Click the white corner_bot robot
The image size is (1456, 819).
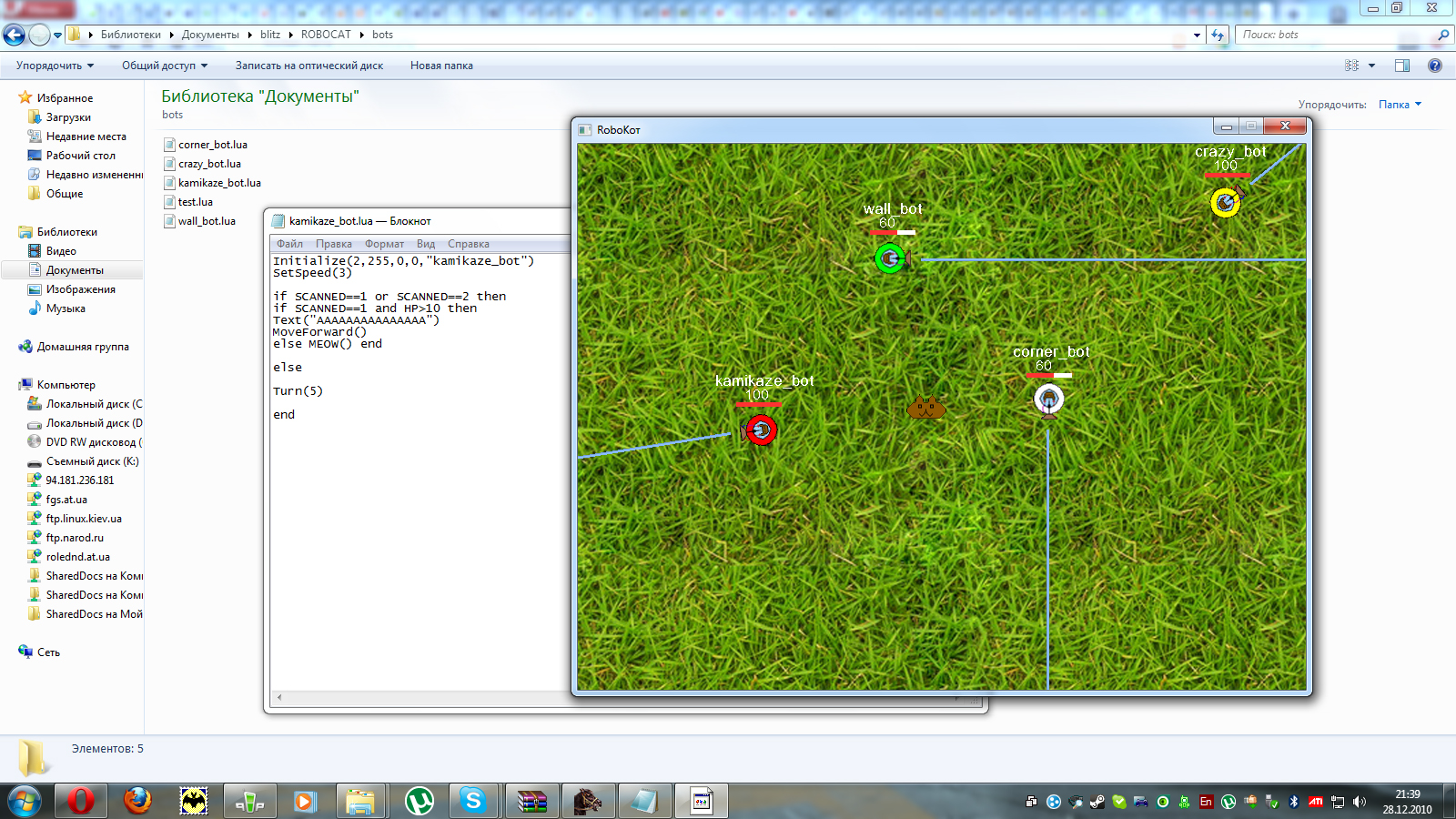1048,399
